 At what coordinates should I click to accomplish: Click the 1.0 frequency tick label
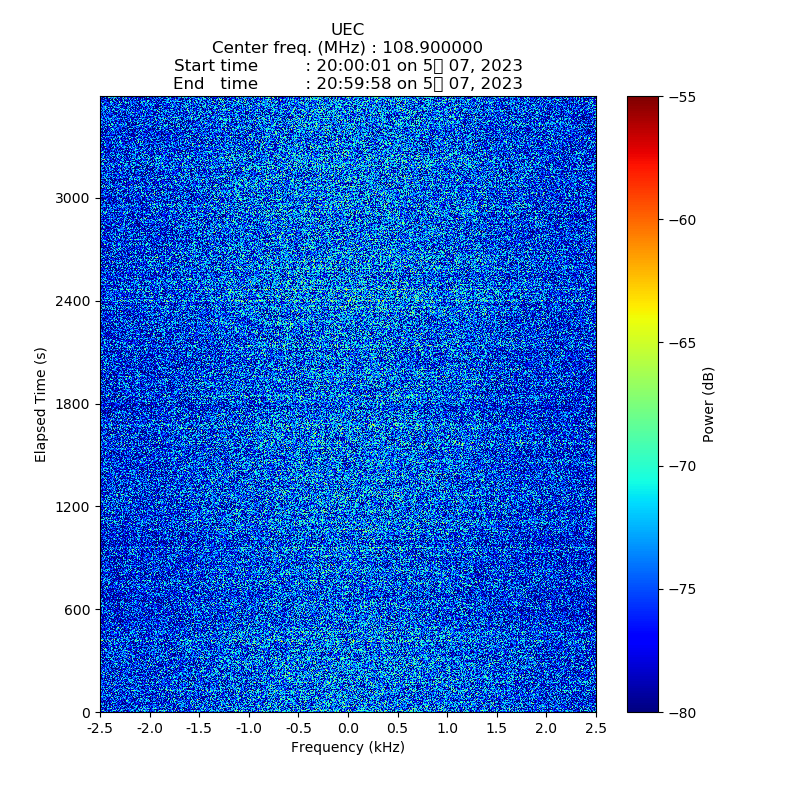[447, 728]
